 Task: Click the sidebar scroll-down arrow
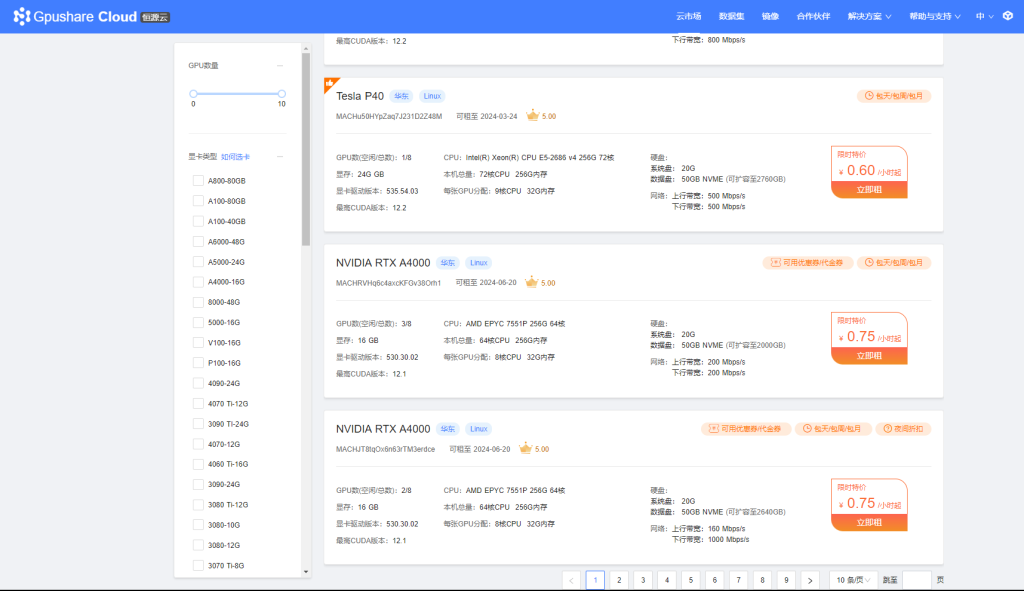306,572
